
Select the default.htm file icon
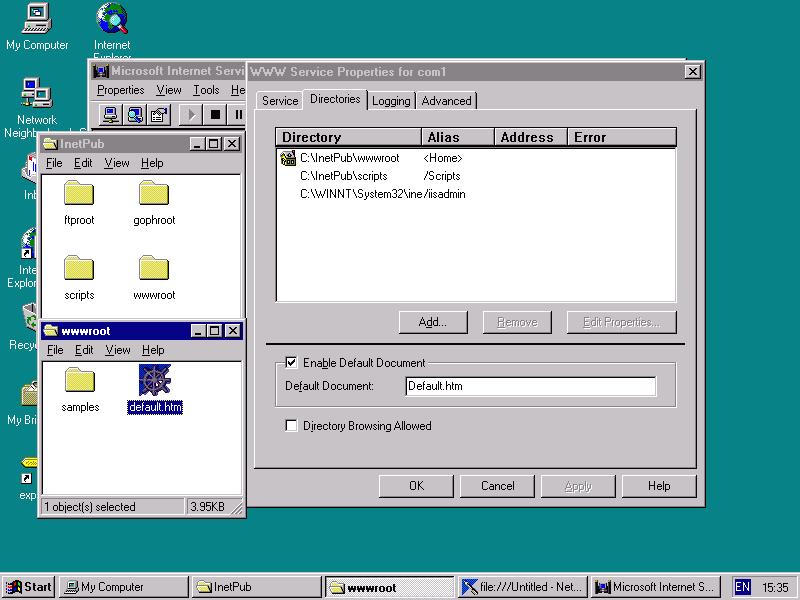[155, 381]
